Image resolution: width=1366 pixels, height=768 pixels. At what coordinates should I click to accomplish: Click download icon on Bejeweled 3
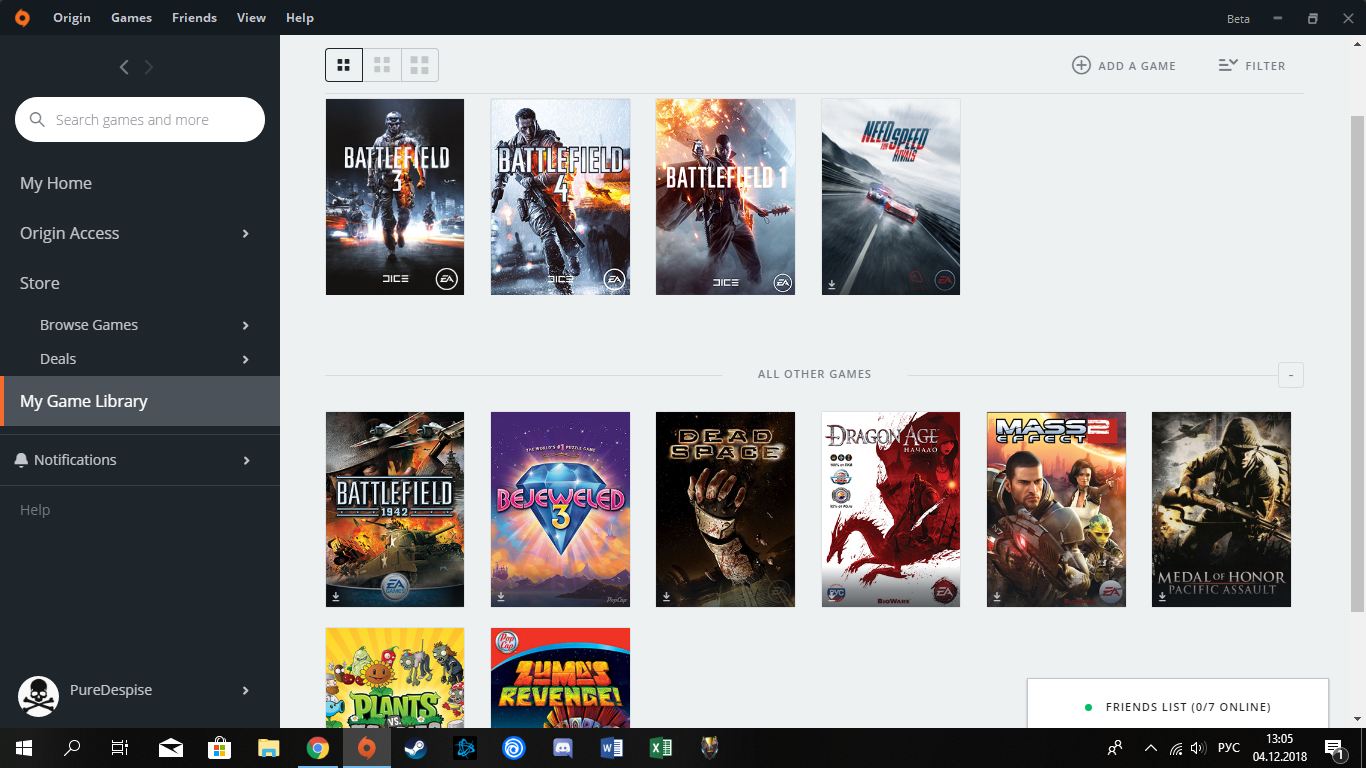(501, 597)
